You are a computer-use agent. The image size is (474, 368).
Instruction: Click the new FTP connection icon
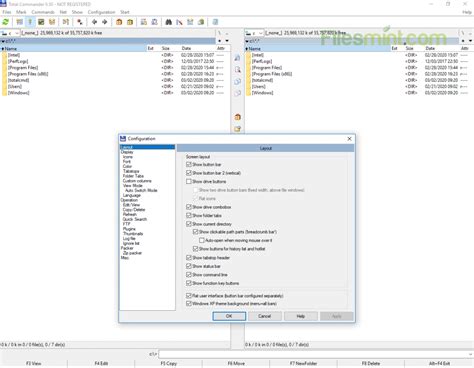154,22
